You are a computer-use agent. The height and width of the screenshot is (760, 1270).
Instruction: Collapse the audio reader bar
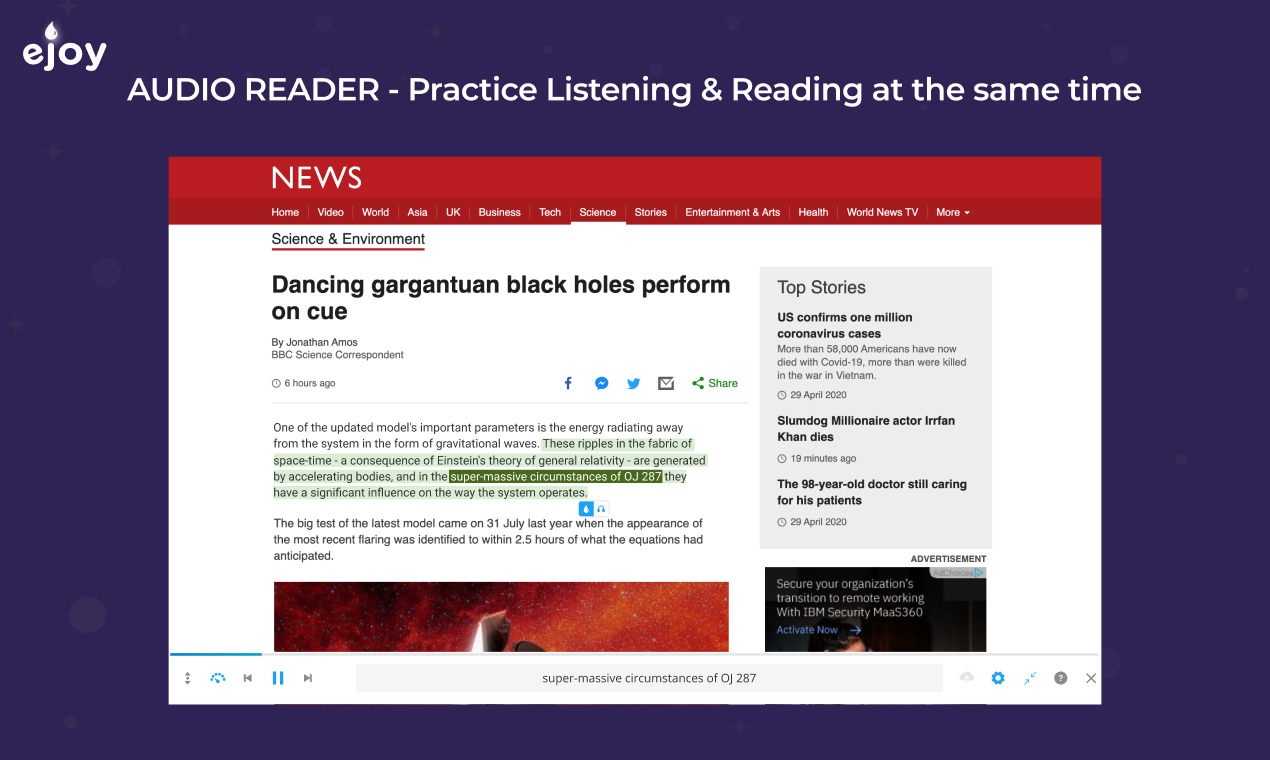click(x=1030, y=678)
